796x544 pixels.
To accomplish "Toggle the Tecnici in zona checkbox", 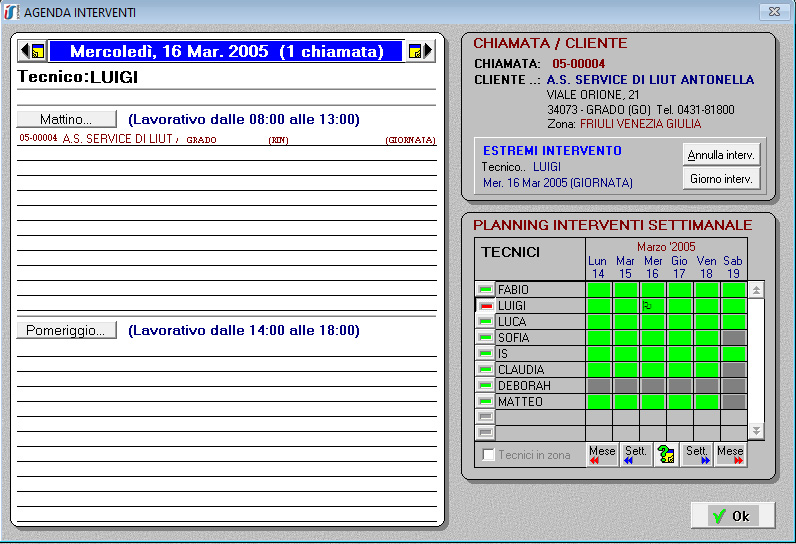I will point(489,455).
